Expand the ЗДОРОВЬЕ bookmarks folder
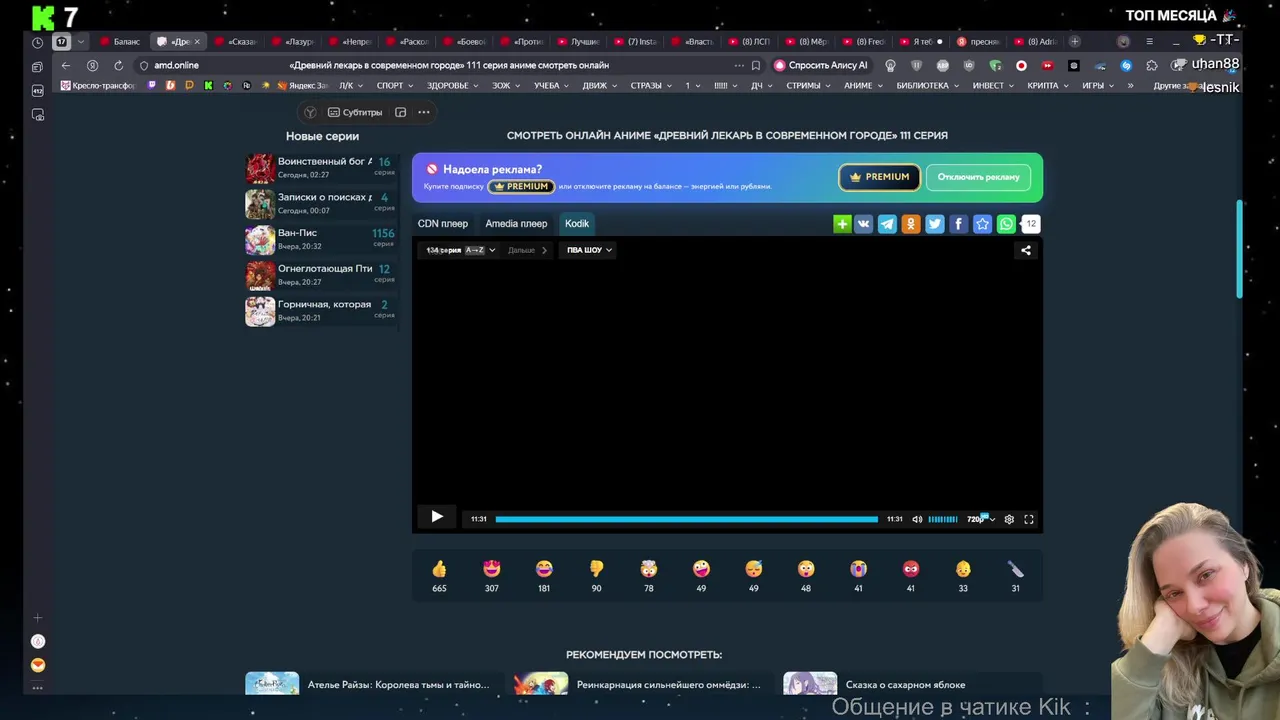1280x720 pixels. [x=453, y=86]
